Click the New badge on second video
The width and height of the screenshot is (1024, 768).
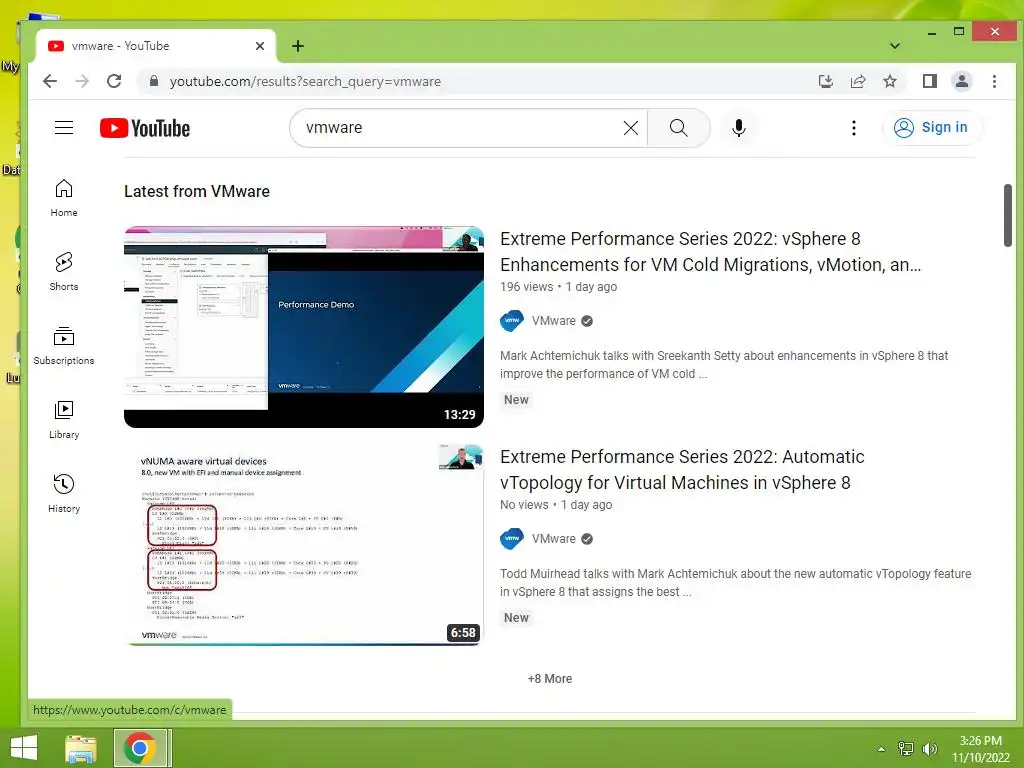tap(516, 618)
